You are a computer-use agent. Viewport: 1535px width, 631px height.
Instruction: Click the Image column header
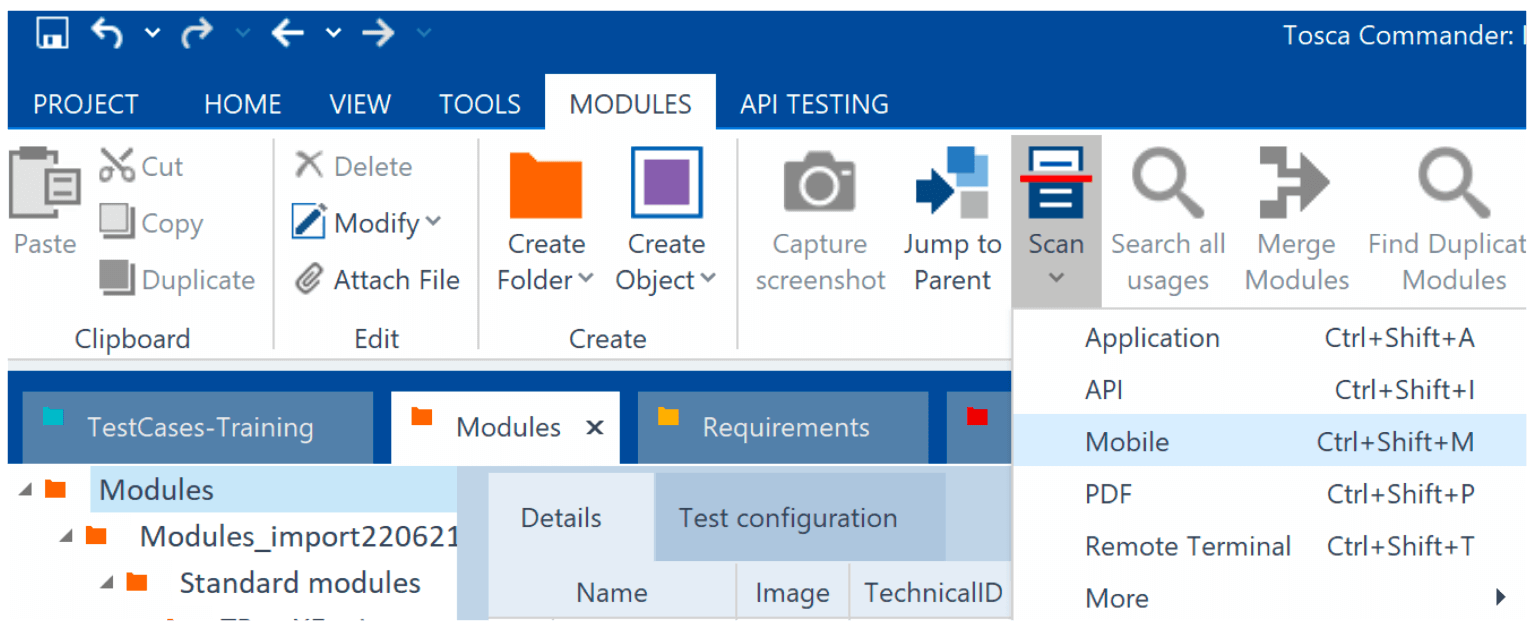[x=793, y=593]
